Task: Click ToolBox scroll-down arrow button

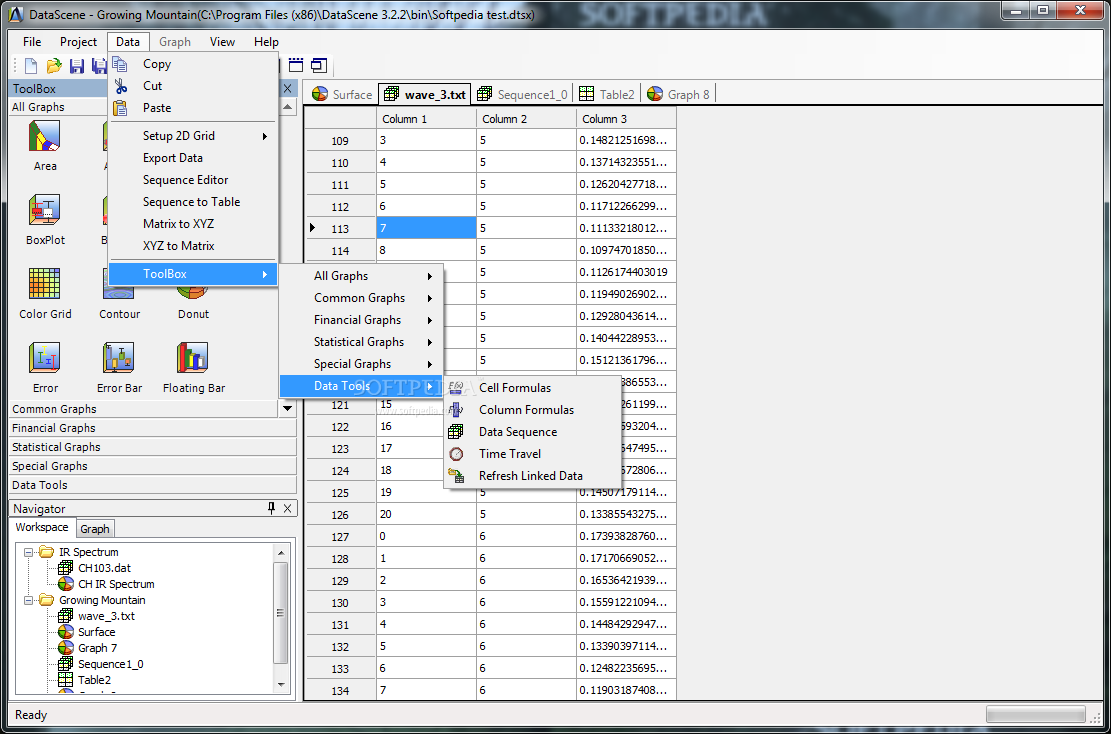Action: 287,408
